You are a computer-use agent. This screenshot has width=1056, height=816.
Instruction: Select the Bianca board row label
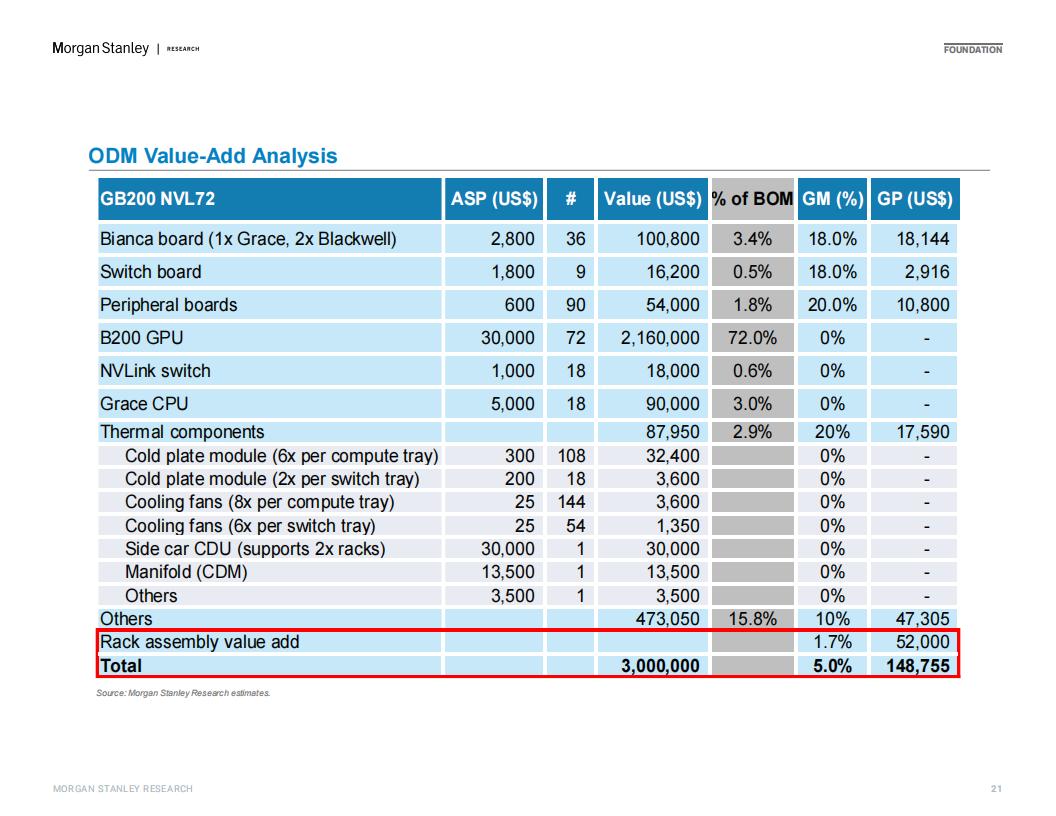tap(248, 239)
